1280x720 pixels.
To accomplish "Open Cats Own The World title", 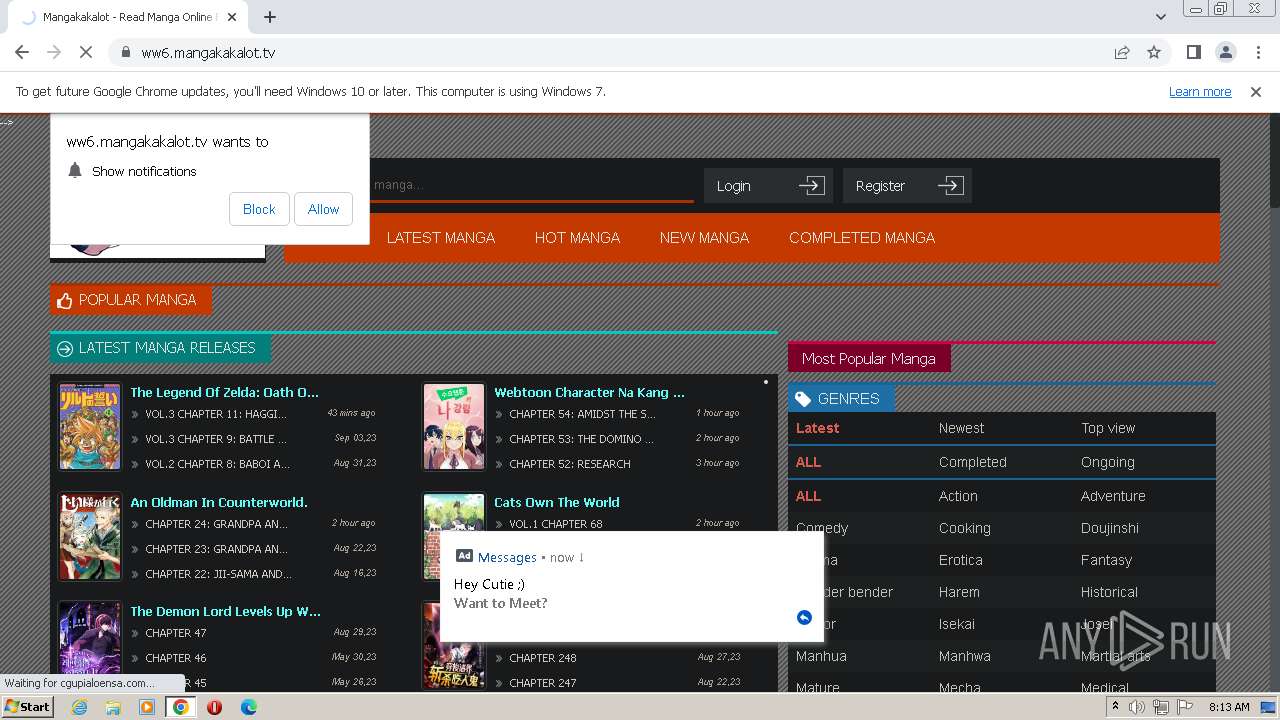I will (x=557, y=502).
